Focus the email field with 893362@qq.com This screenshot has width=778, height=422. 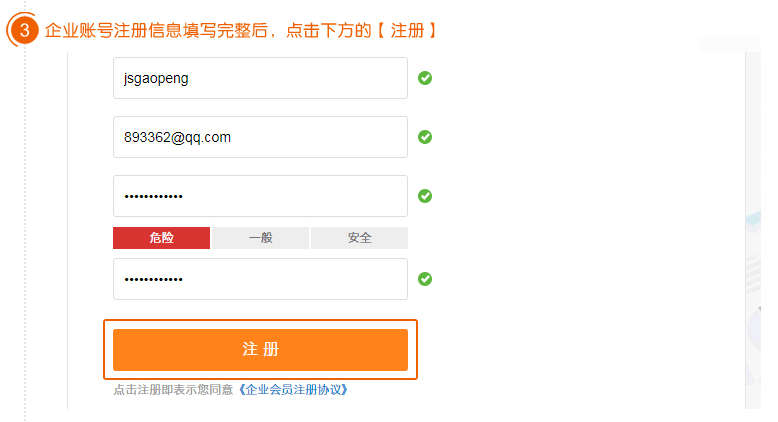coord(260,137)
